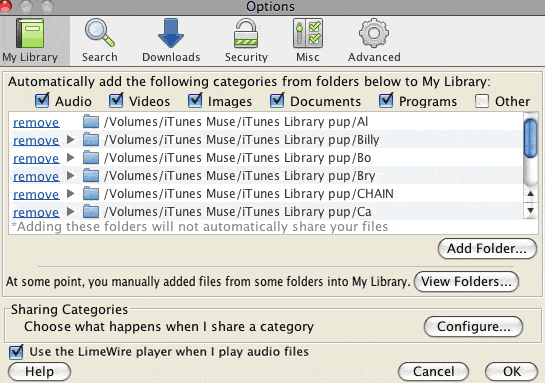Toggle Use the LimeWire player checkbox
Image resolution: width=545 pixels, height=383 pixels.
point(16,352)
